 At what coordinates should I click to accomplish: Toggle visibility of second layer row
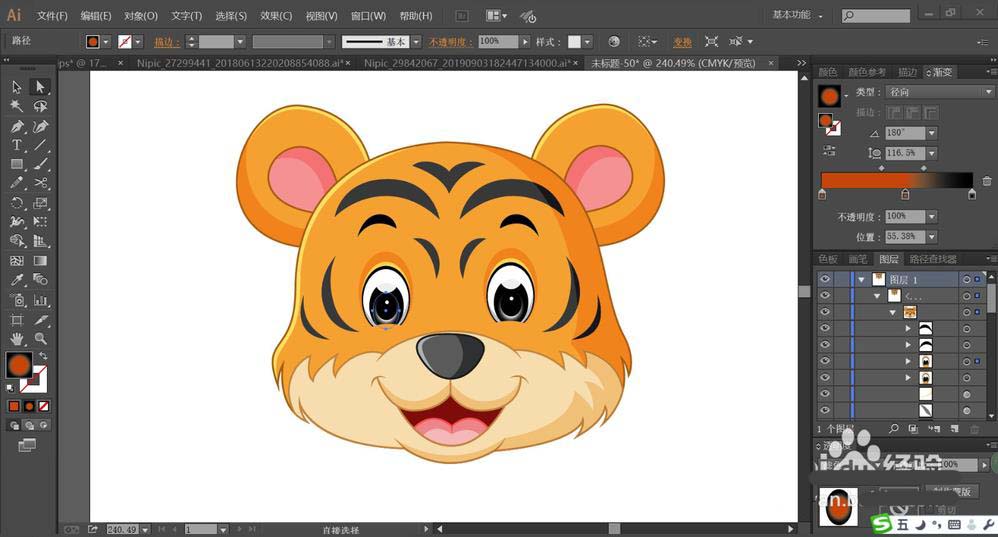(x=825, y=296)
